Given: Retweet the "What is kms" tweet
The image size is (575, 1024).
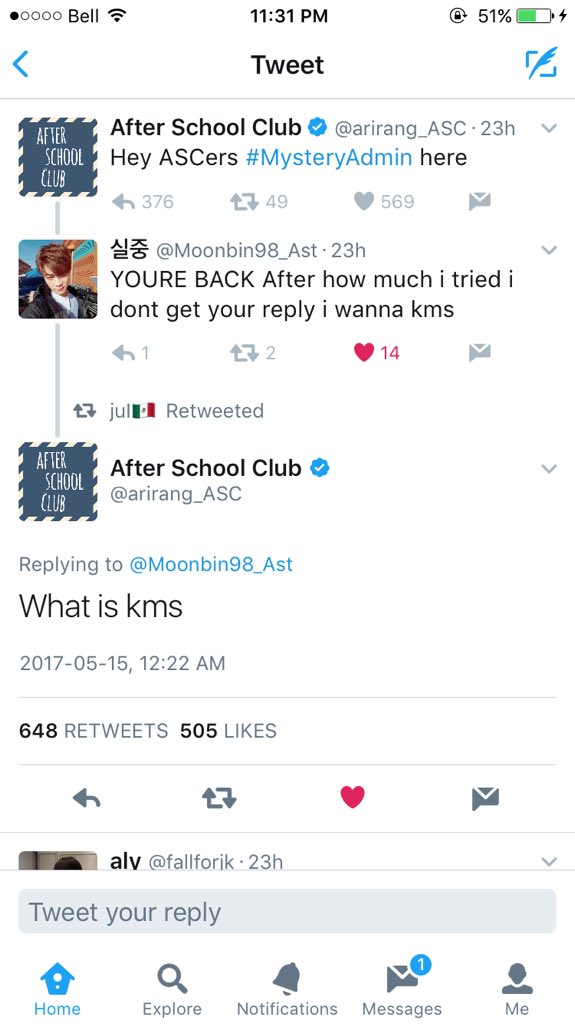Looking at the screenshot, I should click(219, 798).
